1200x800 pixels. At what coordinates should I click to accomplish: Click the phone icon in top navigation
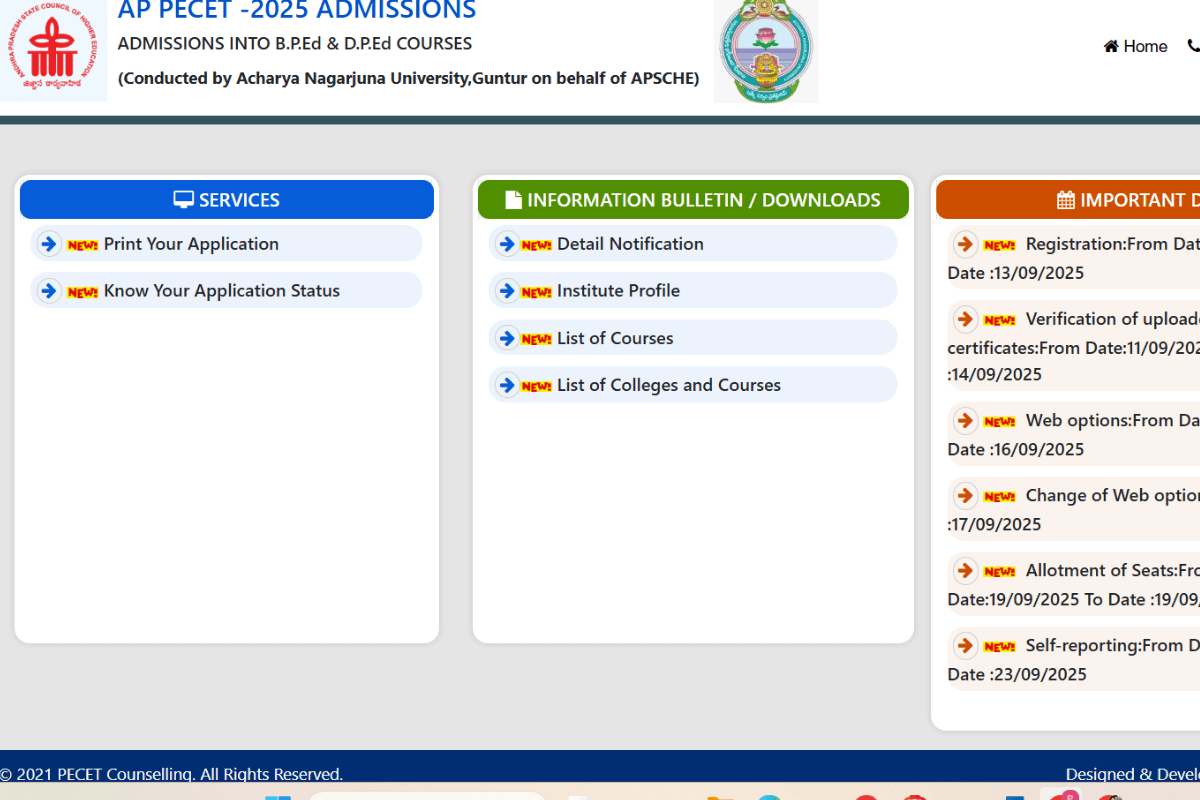[1194, 46]
